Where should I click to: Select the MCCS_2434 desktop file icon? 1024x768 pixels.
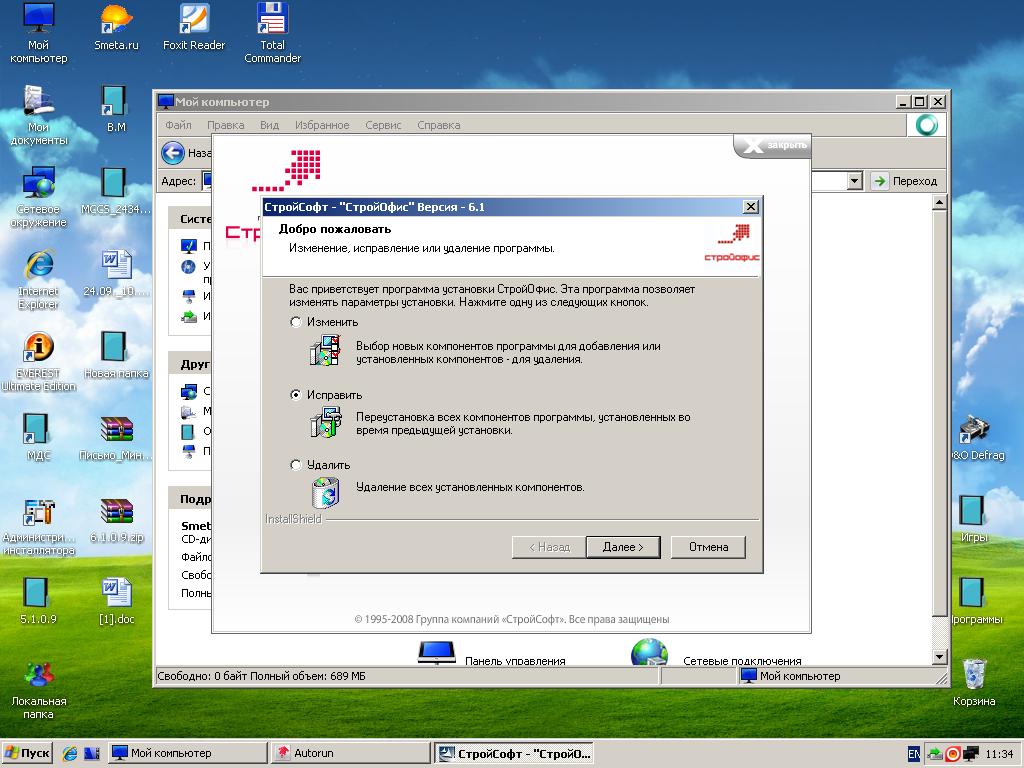116,191
